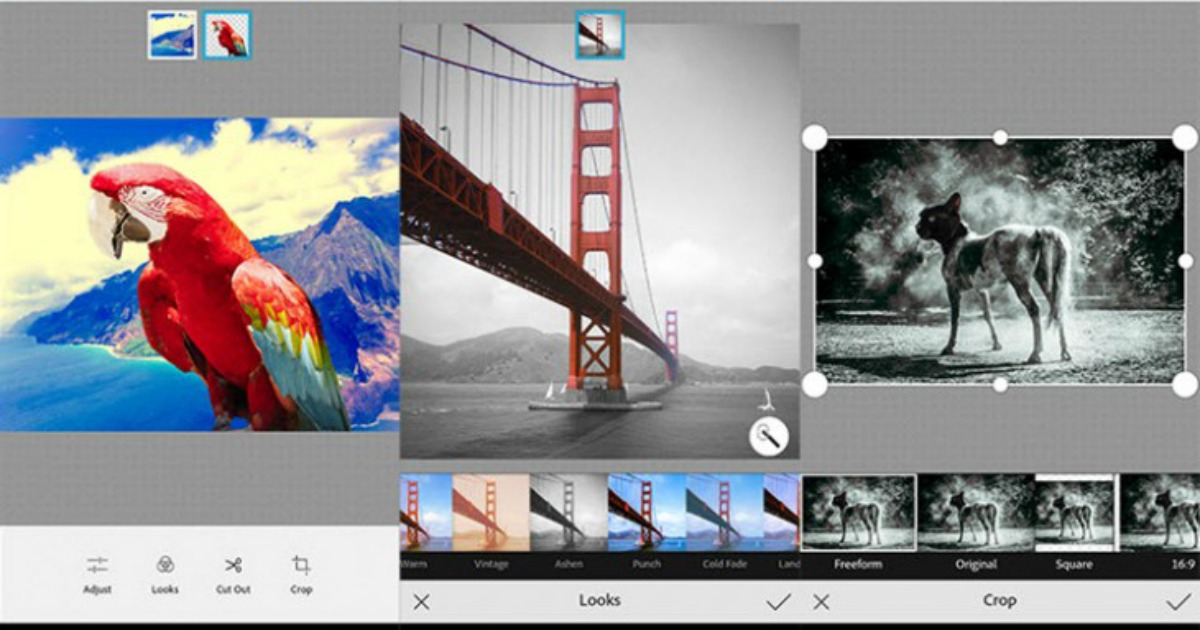
Task: Apply the Crop with the checkmark
Action: click(x=1177, y=601)
